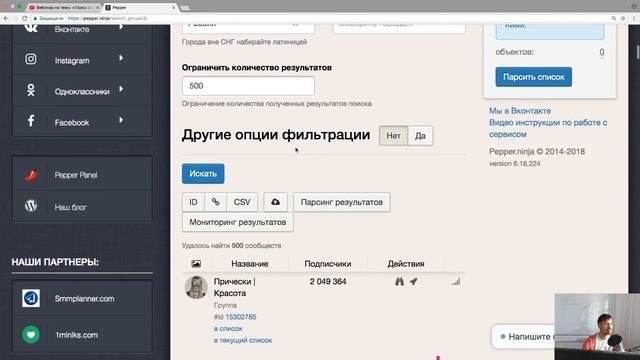Click the browser address bar
Image resolution: width=640 pixels, height=360 pixels.
[318, 18]
